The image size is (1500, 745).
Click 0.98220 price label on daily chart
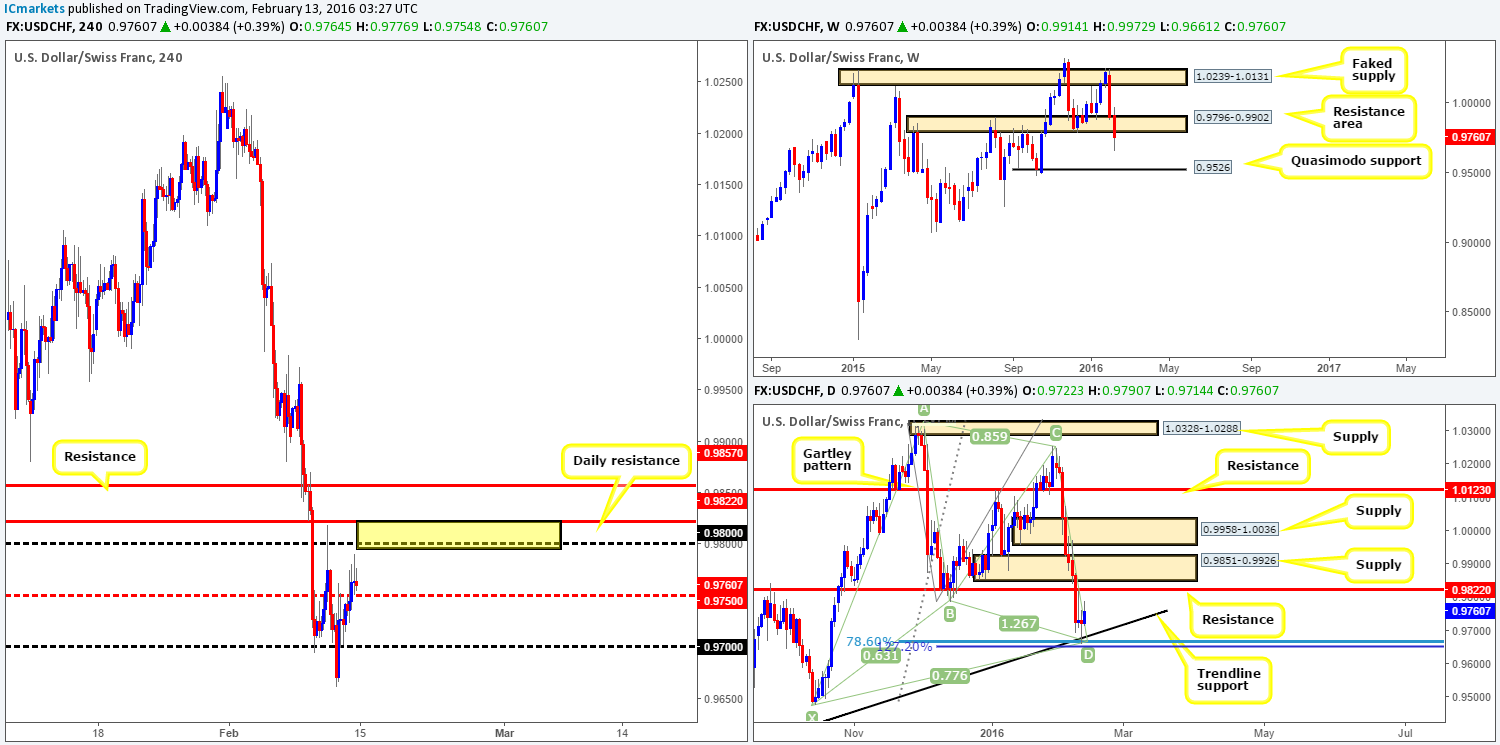[1469, 590]
